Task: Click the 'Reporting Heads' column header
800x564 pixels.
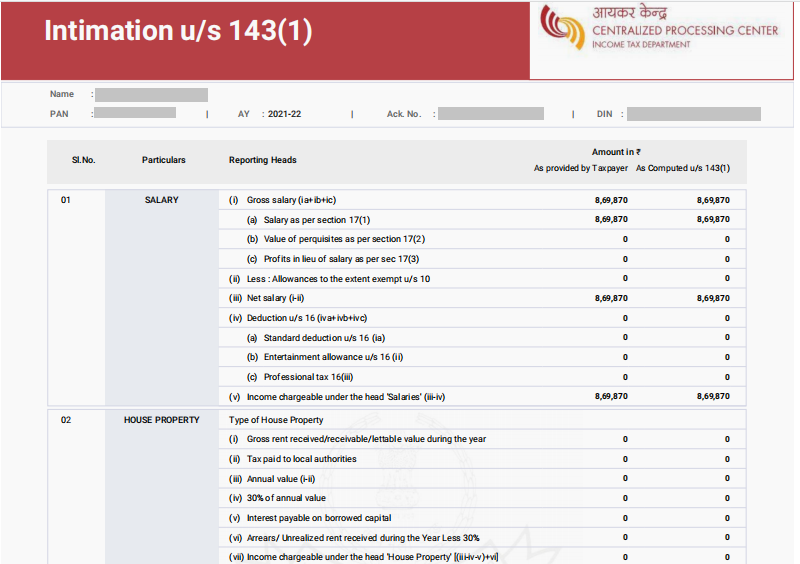Action: [262, 160]
